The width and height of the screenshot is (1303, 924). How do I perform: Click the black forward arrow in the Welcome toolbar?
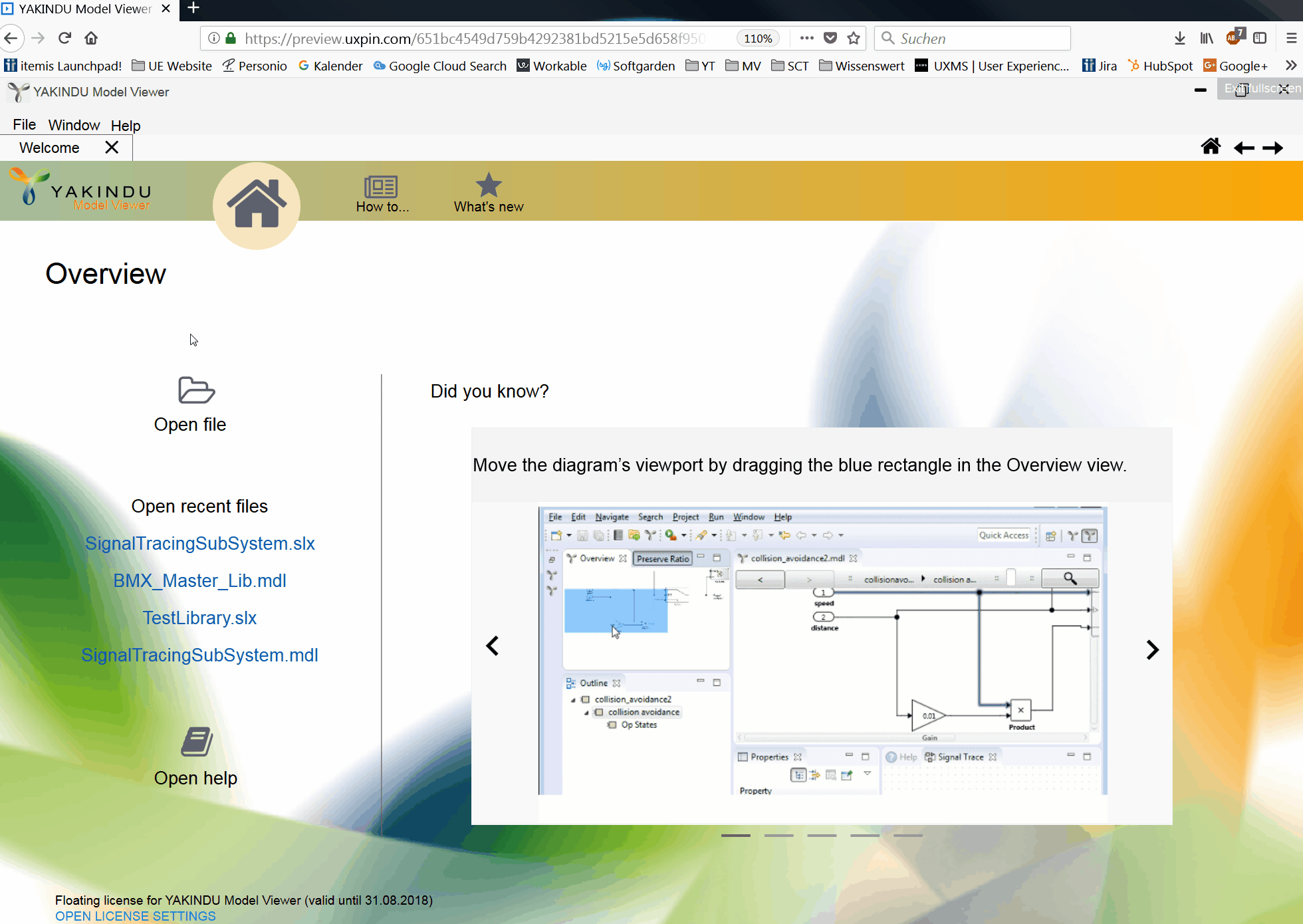[x=1272, y=148]
